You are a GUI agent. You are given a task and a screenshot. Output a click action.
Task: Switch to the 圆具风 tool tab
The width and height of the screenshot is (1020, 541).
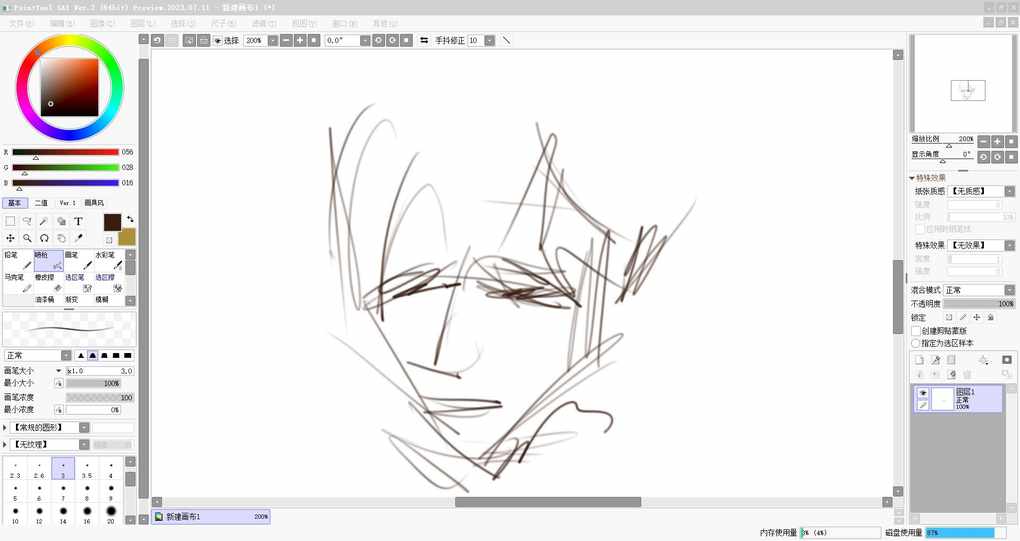[x=94, y=203]
